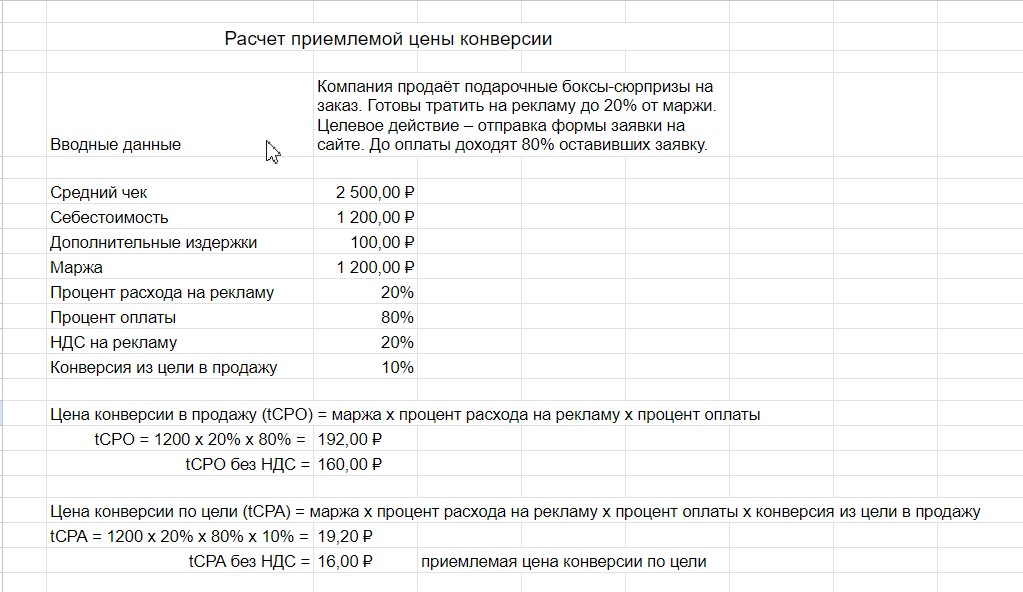Select the "tCPA = 1200 x 20% x 80% x 10% =" cell
1023x592 pixels.
[x=180, y=536]
